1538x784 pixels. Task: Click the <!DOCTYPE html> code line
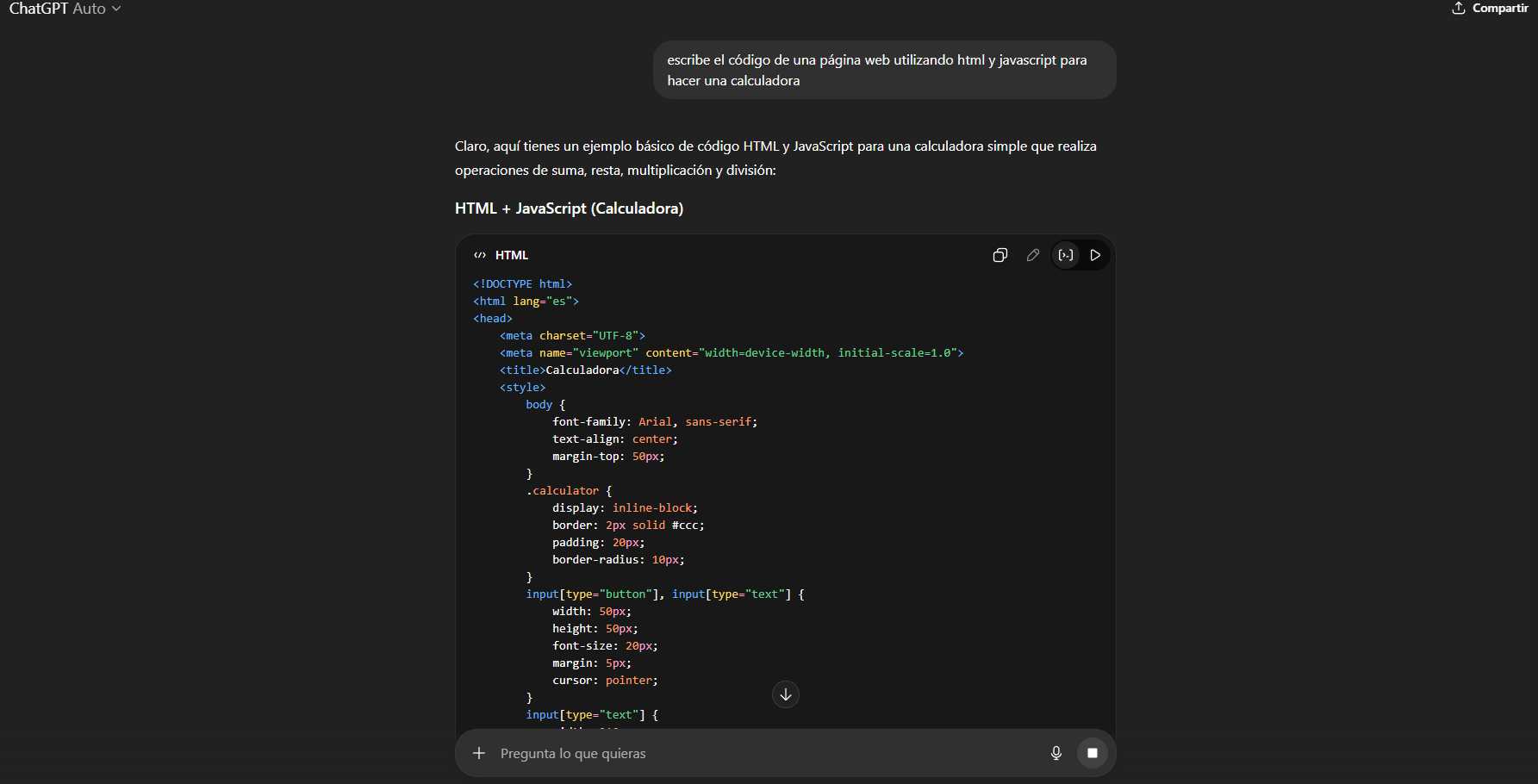click(x=522, y=283)
